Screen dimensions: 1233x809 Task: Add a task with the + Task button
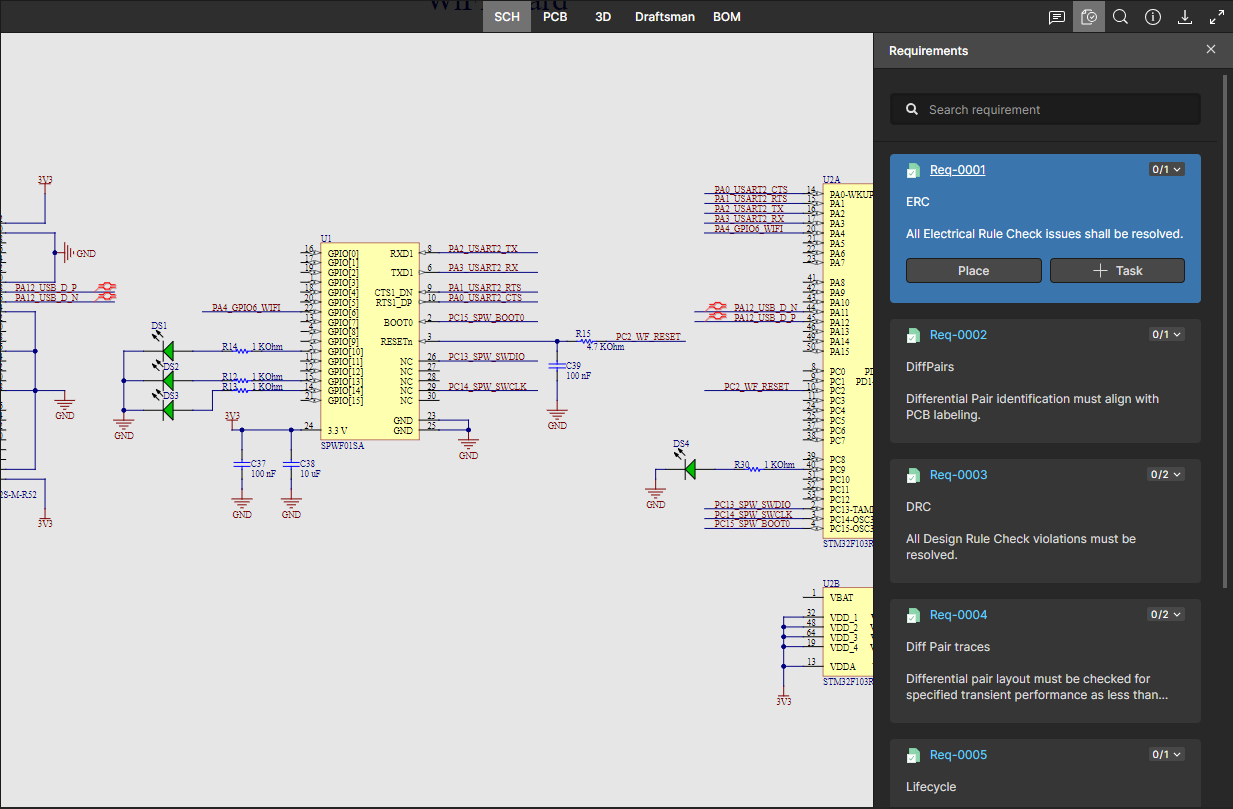[1118, 271]
